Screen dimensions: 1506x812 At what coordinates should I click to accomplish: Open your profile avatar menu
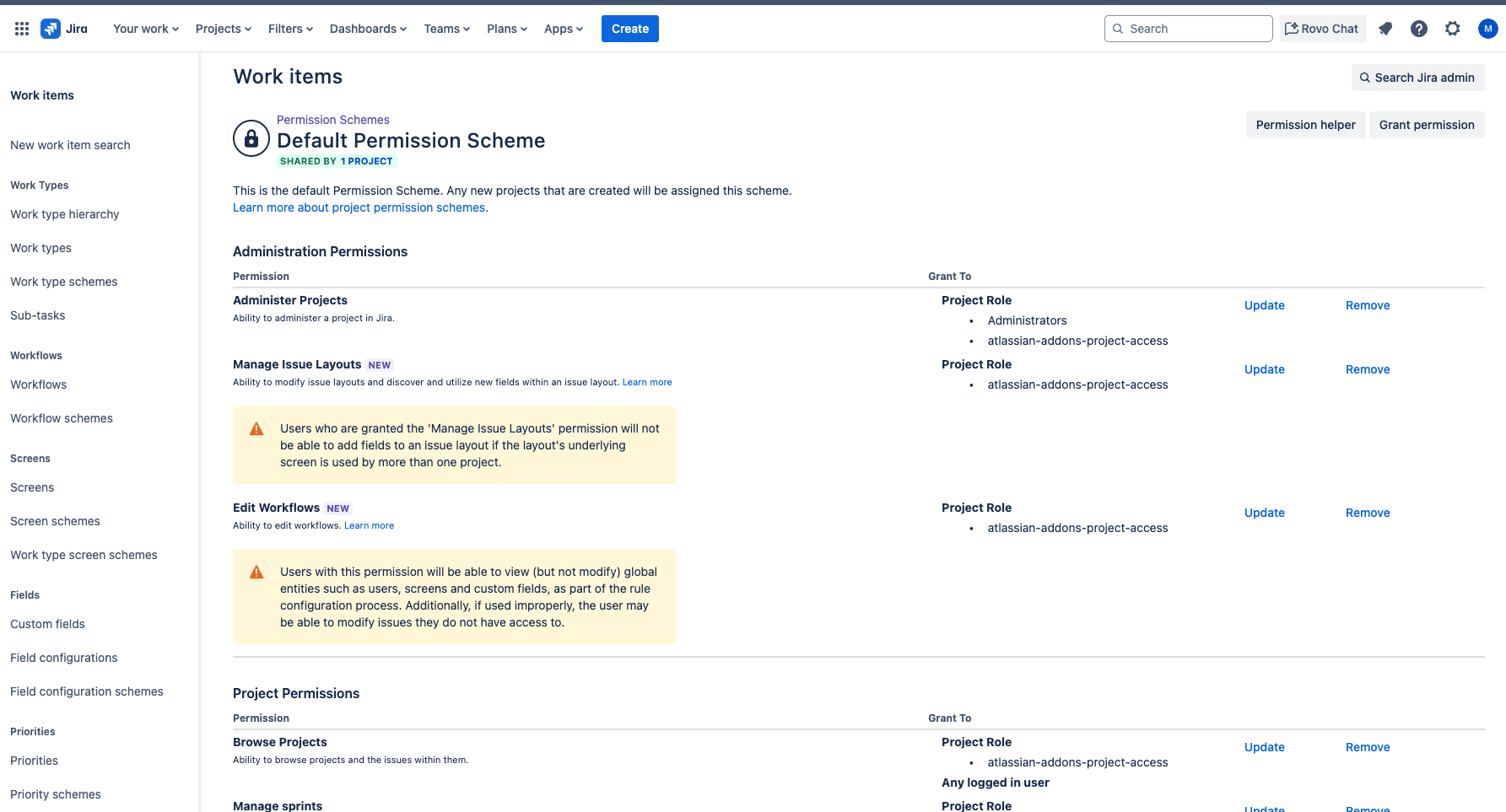(x=1488, y=28)
